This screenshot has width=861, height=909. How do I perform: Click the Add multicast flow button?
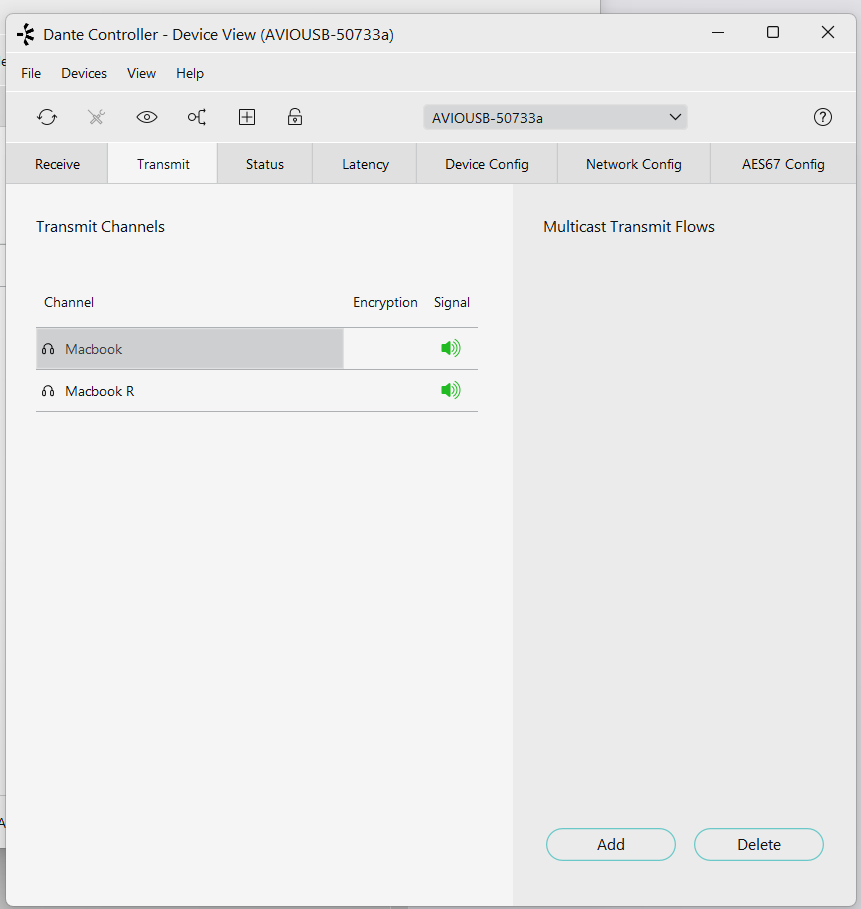click(611, 845)
